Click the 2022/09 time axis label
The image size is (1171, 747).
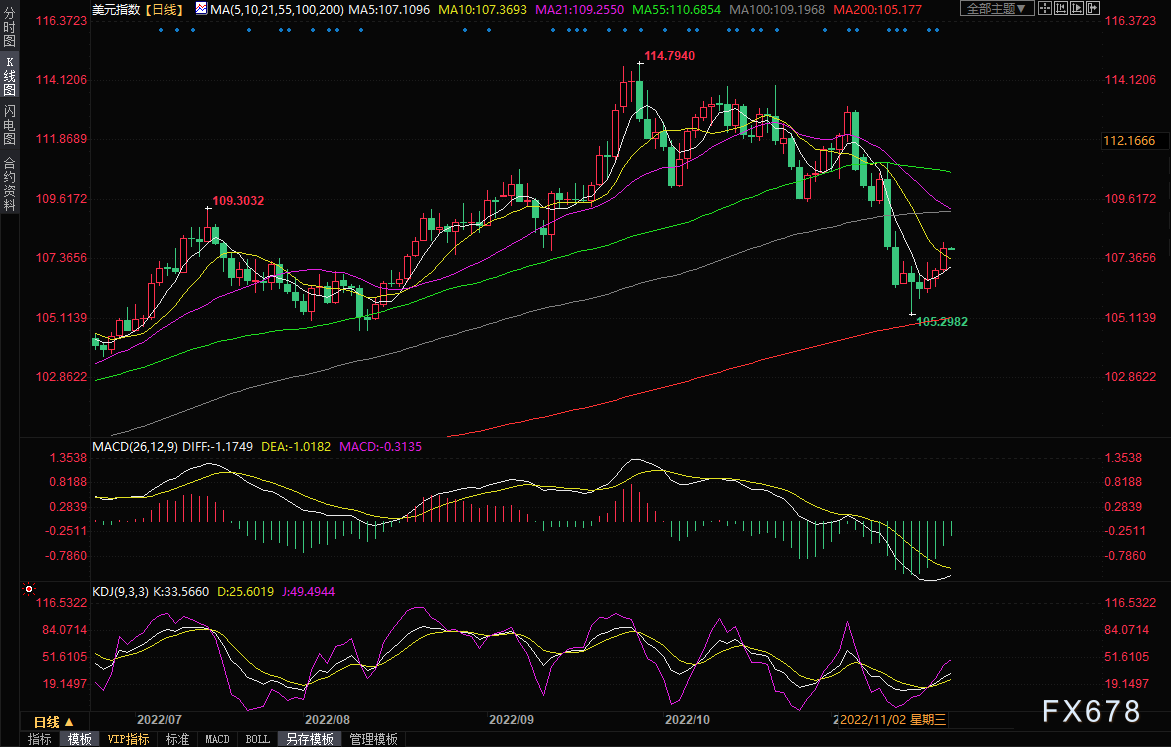[512, 719]
